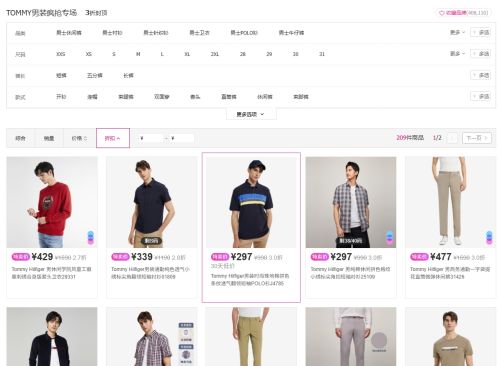Viewport: 500px width, 366px height.
Task: Click the previous page arrow button
Action: [452, 138]
